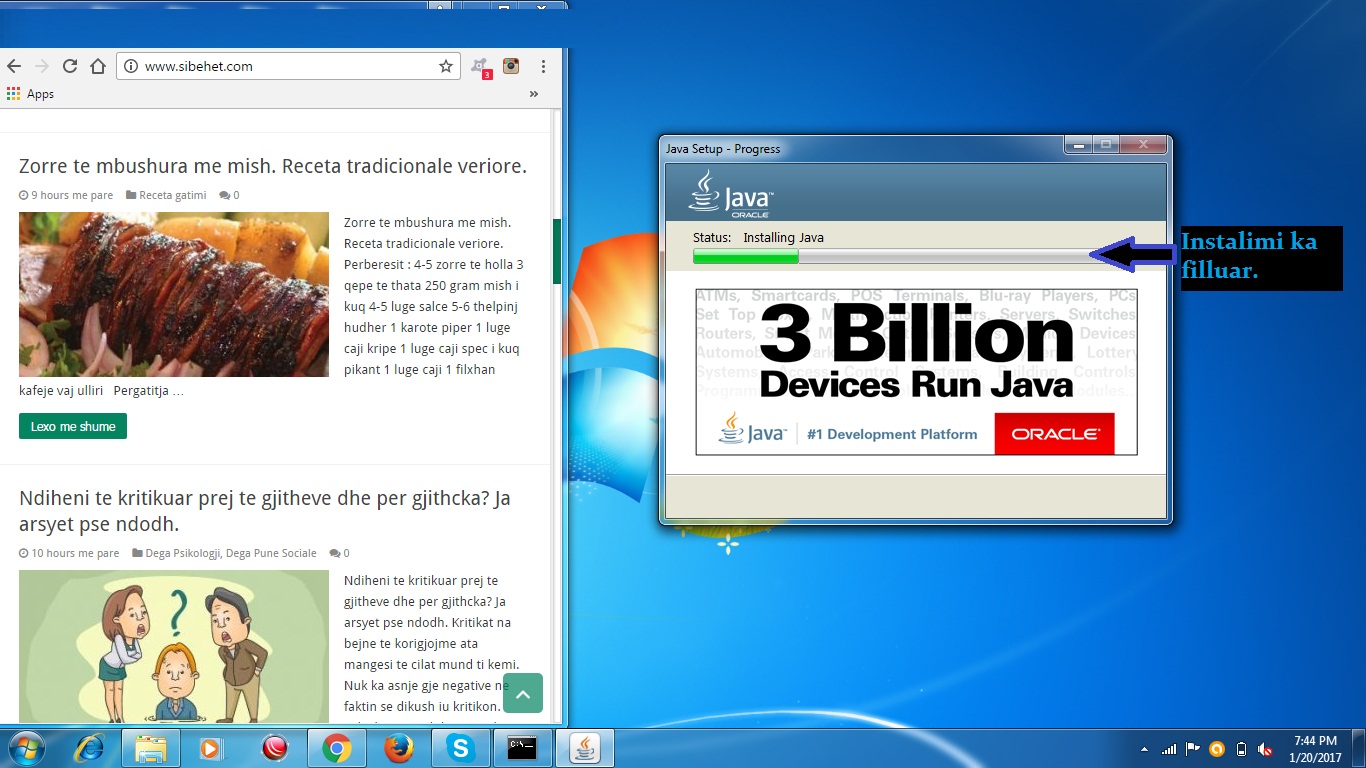Open the Instagram extension icon

point(511,66)
